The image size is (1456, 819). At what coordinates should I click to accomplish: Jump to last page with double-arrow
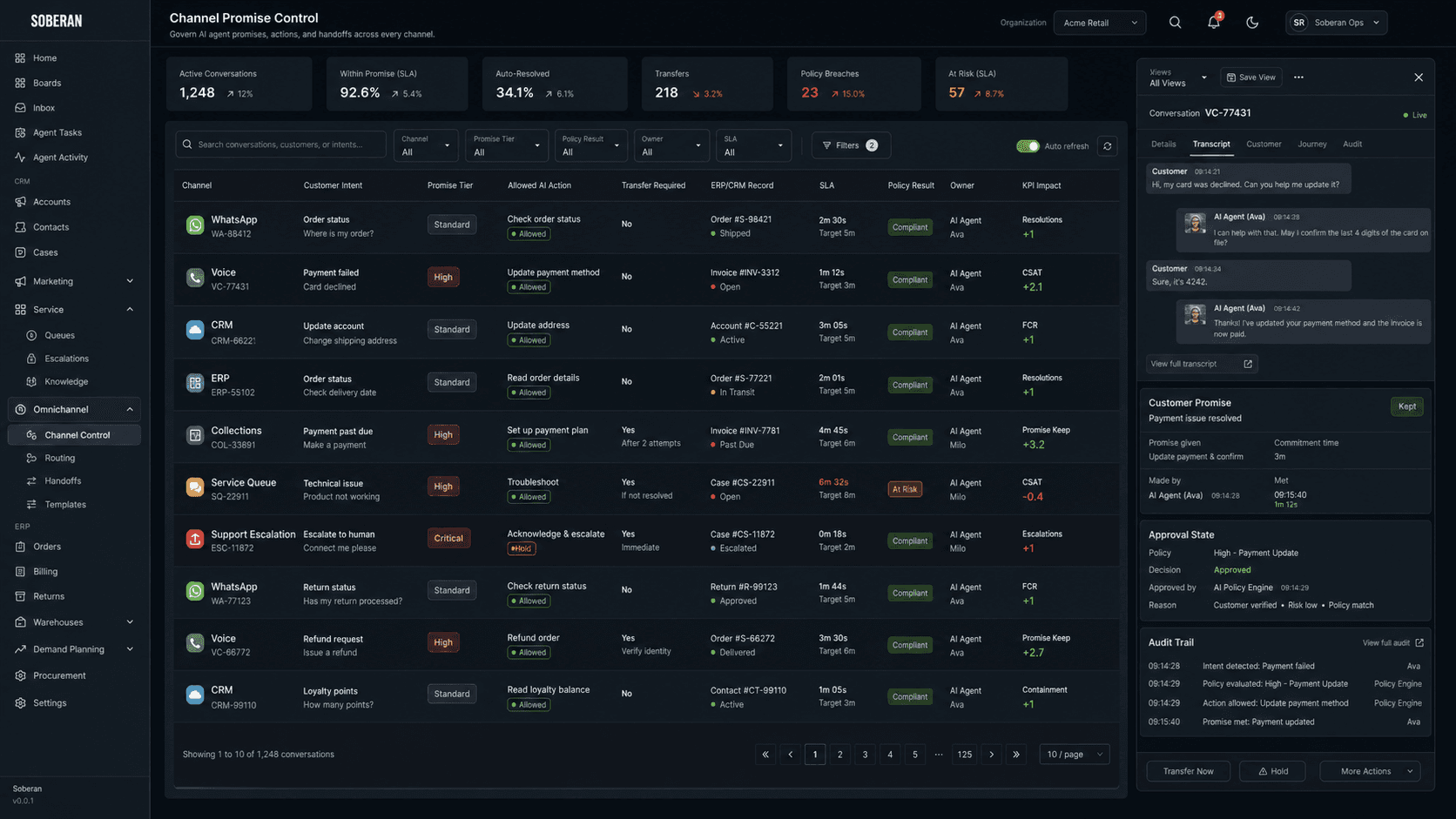click(1016, 755)
